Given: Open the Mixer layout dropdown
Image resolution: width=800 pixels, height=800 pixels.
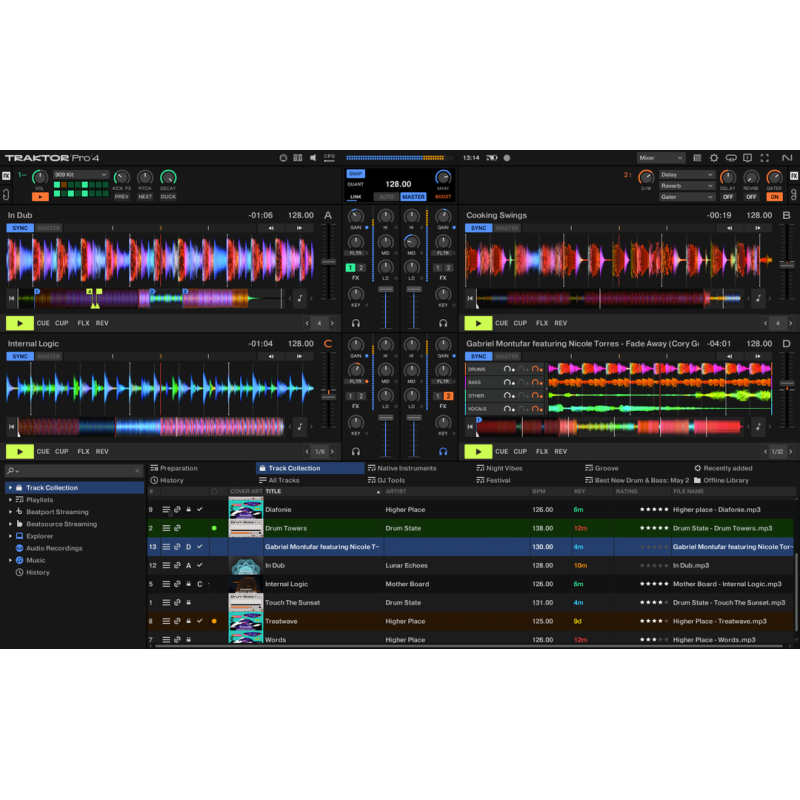Looking at the screenshot, I should coord(661,158).
